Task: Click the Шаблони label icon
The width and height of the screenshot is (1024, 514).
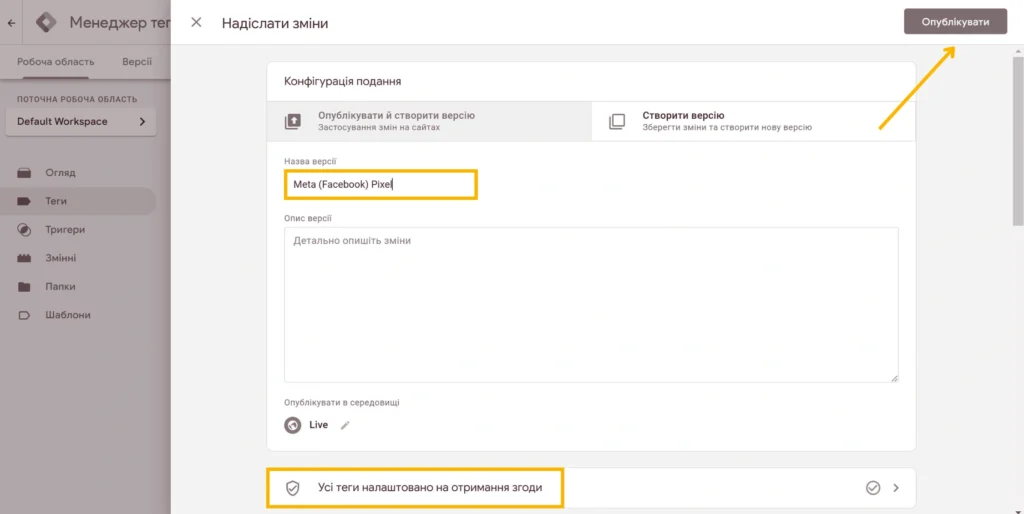Action: pos(24,315)
